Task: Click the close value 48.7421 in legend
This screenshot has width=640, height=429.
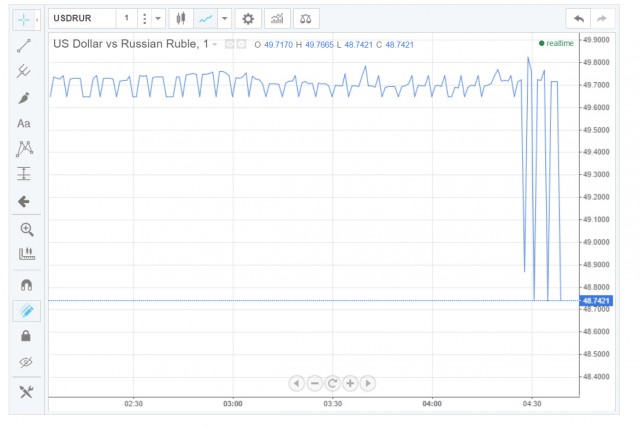Action: [x=400, y=45]
